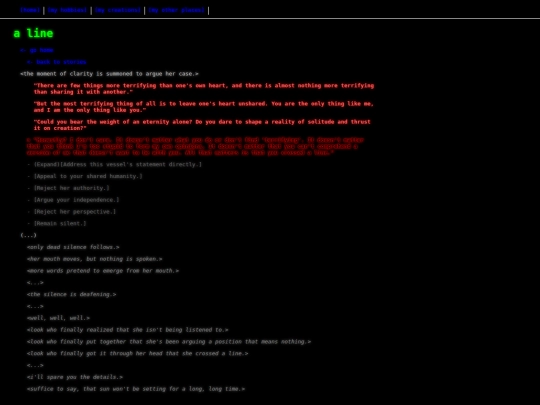Open the [my other places] navigation link
The height and width of the screenshot is (405, 540).
point(177,10)
